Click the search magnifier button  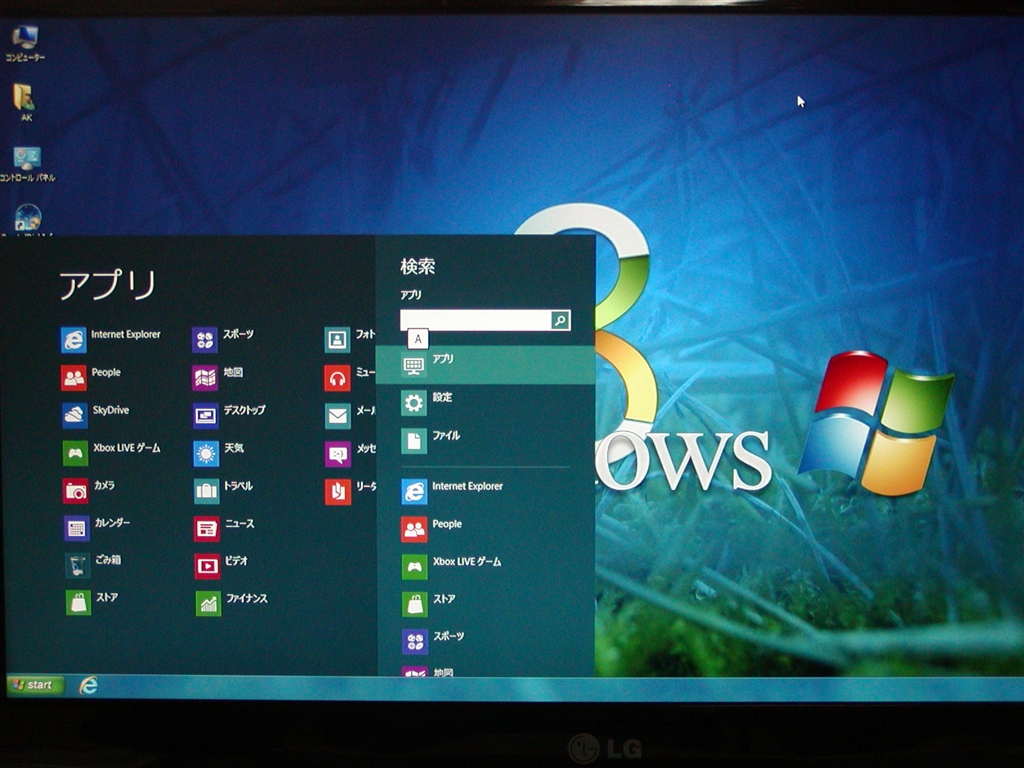click(x=560, y=320)
